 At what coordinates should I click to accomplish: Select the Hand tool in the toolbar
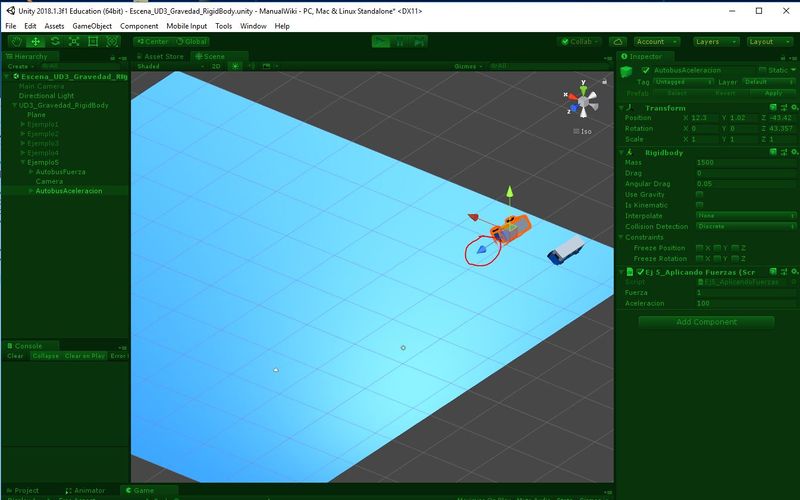pyautogui.click(x=17, y=42)
